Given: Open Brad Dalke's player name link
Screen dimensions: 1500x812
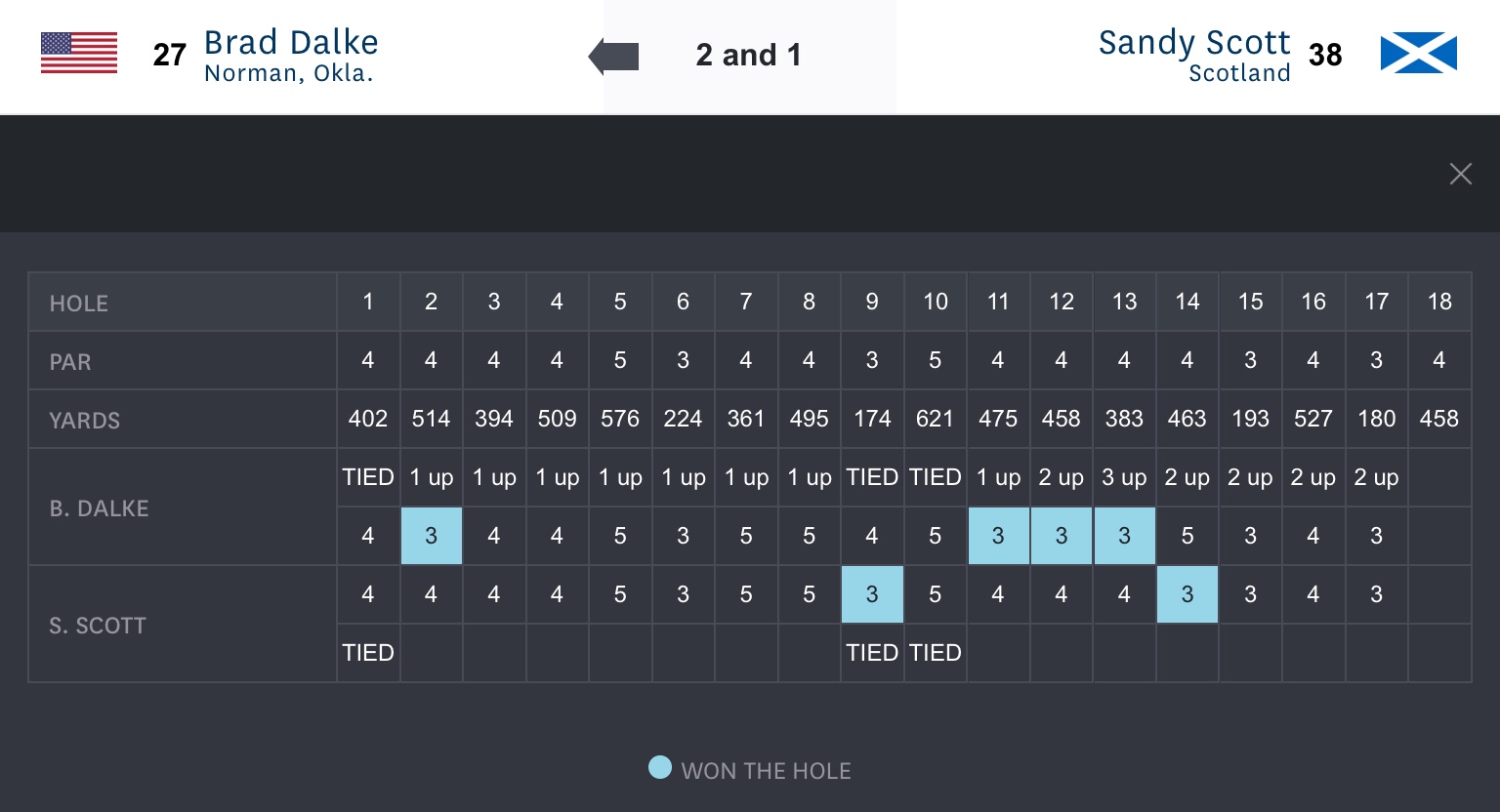Looking at the screenshot, I should (290, 43).
